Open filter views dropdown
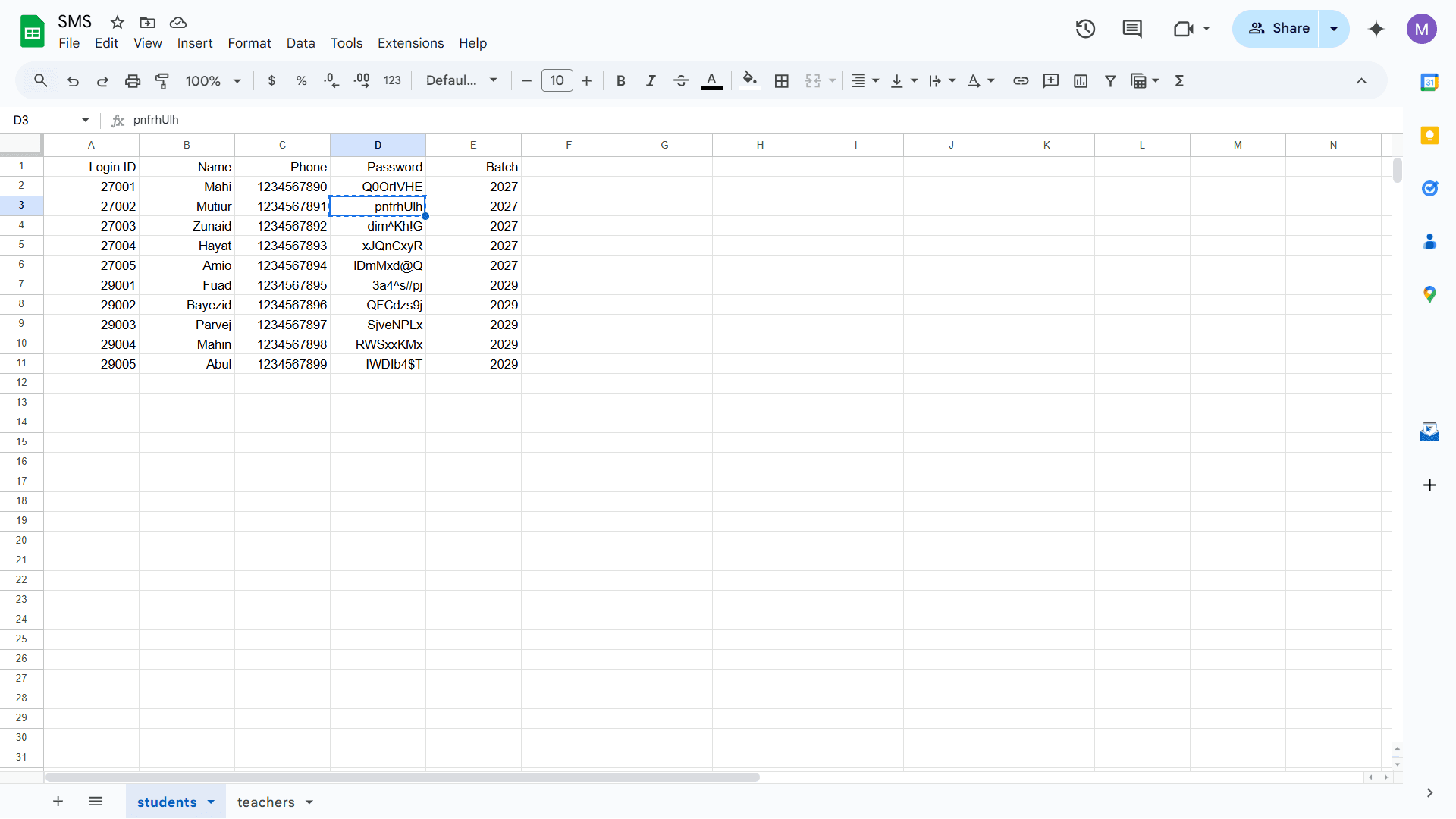Screen dimensions: 1456x819 tap(1144, 80)
